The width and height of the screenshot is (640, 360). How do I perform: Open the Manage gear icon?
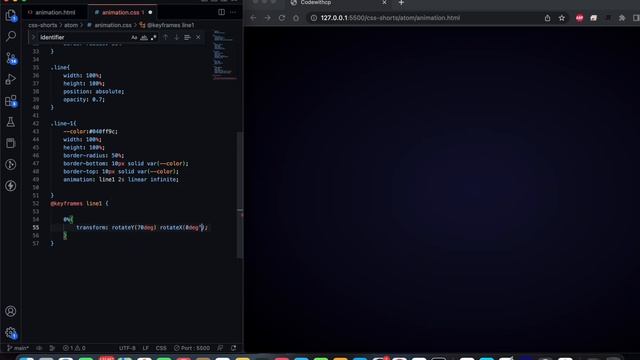[x=11, y=333]
